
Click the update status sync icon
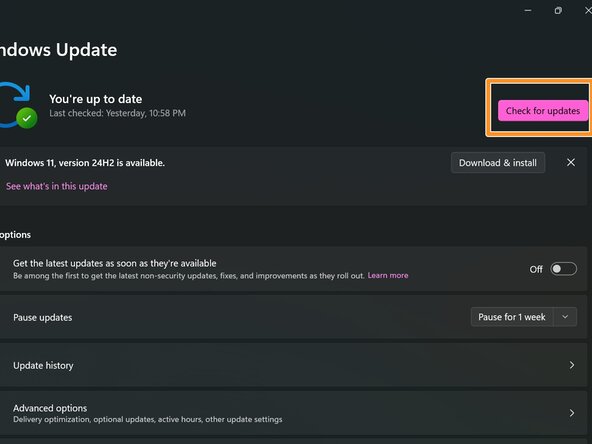pyautogui.click(x=18, y=105)
